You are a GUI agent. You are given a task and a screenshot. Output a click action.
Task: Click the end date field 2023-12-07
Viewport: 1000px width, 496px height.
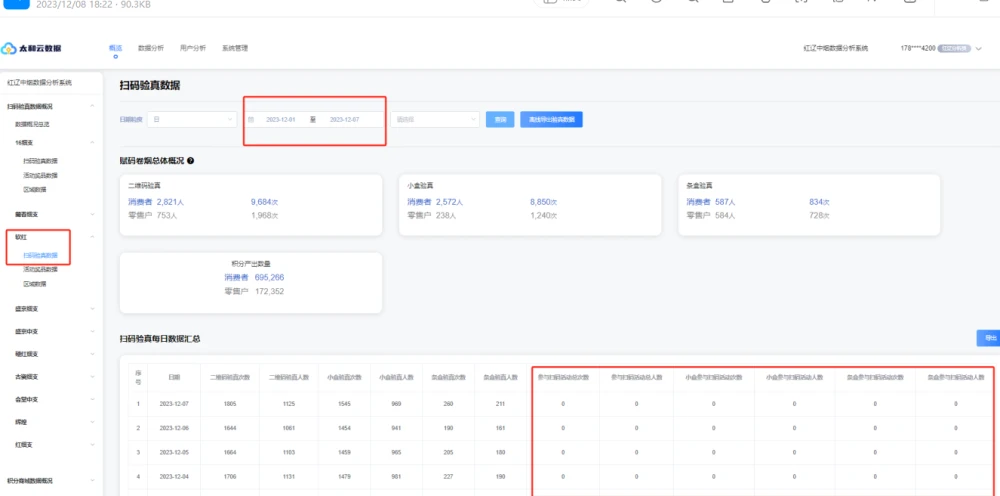pos(344,119)
